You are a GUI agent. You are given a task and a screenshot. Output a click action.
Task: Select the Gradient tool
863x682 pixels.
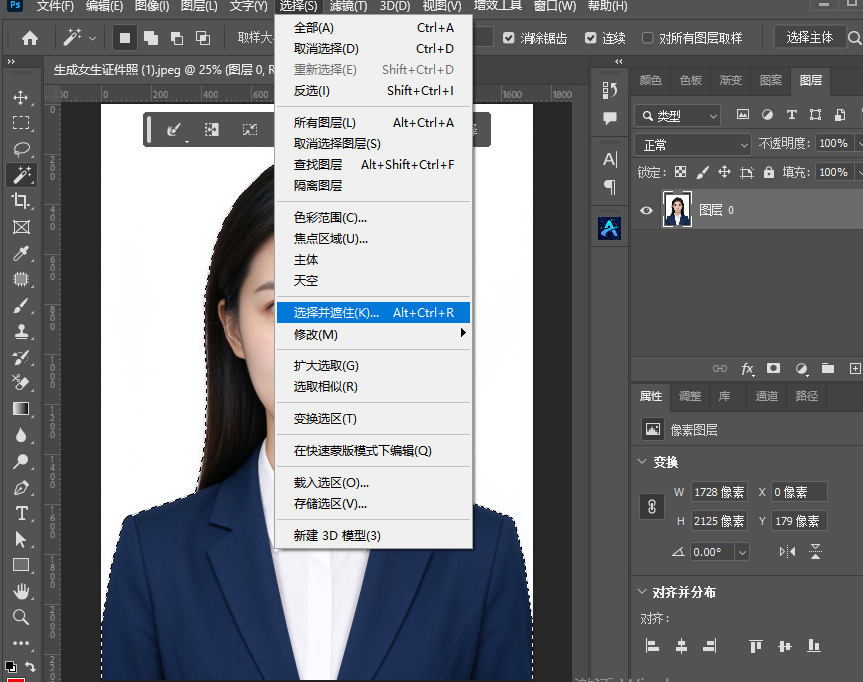(21, 409)
